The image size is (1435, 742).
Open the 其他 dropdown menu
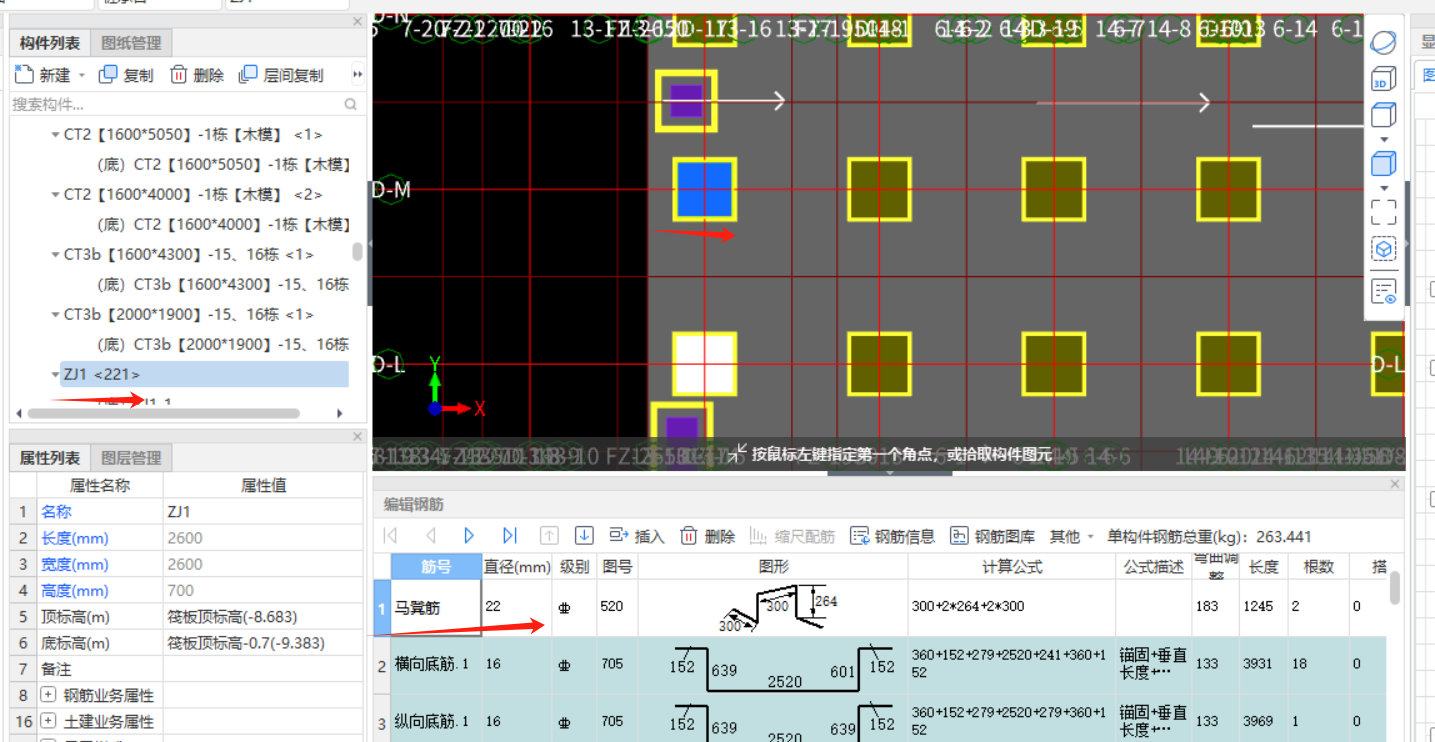point(1072,536)
